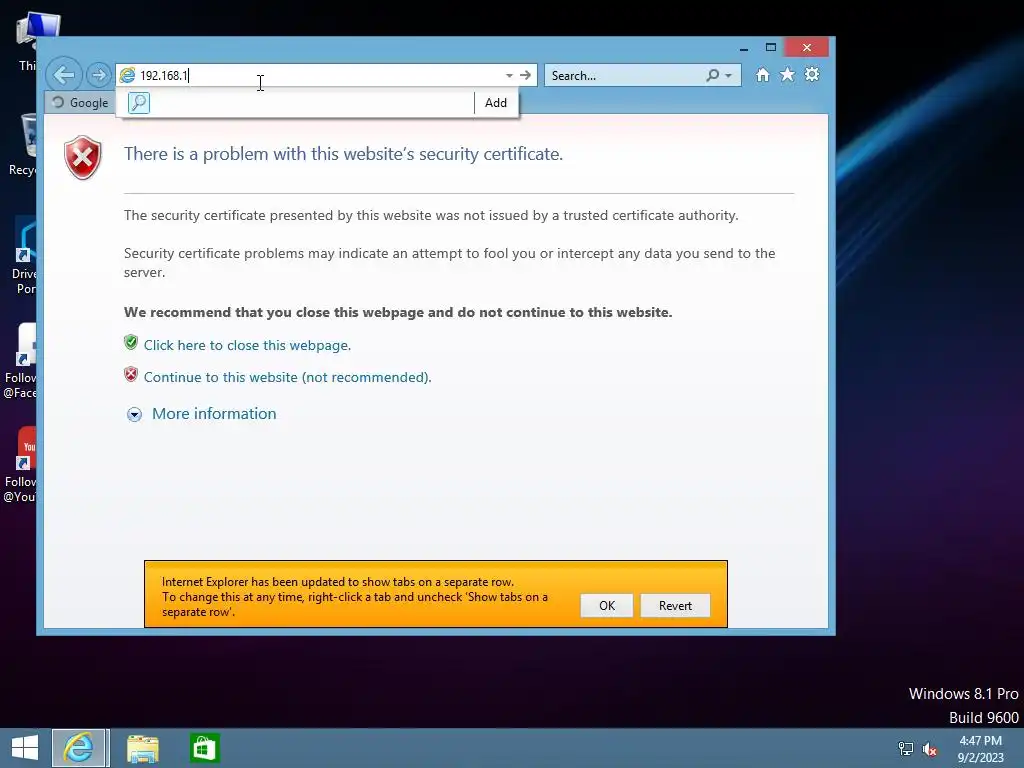Click the Add button in the suggestion dropdown

(x=496, y=103)
